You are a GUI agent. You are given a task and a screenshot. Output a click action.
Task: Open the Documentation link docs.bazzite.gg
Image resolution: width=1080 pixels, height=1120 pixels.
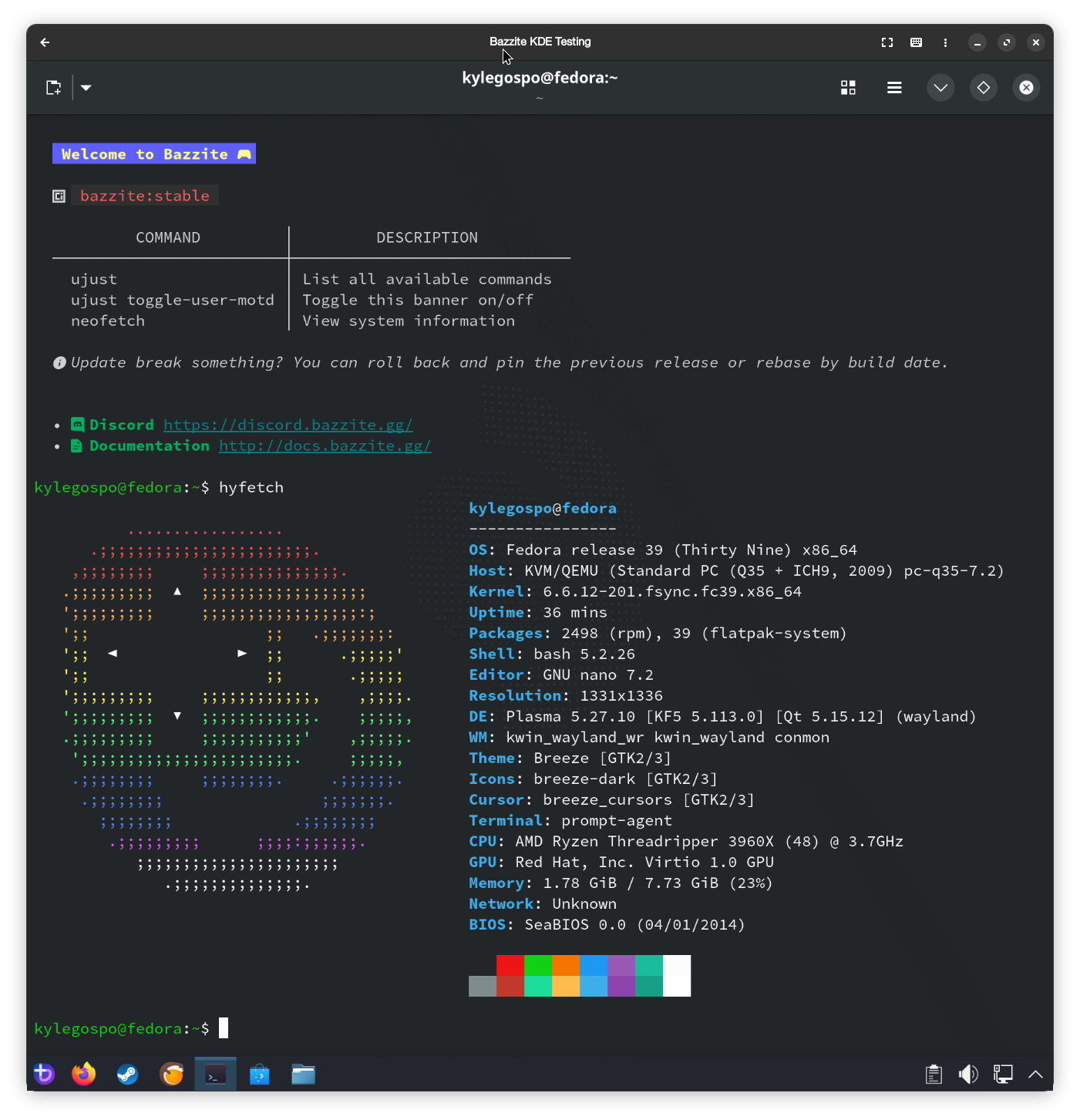(x=325, y=446)
